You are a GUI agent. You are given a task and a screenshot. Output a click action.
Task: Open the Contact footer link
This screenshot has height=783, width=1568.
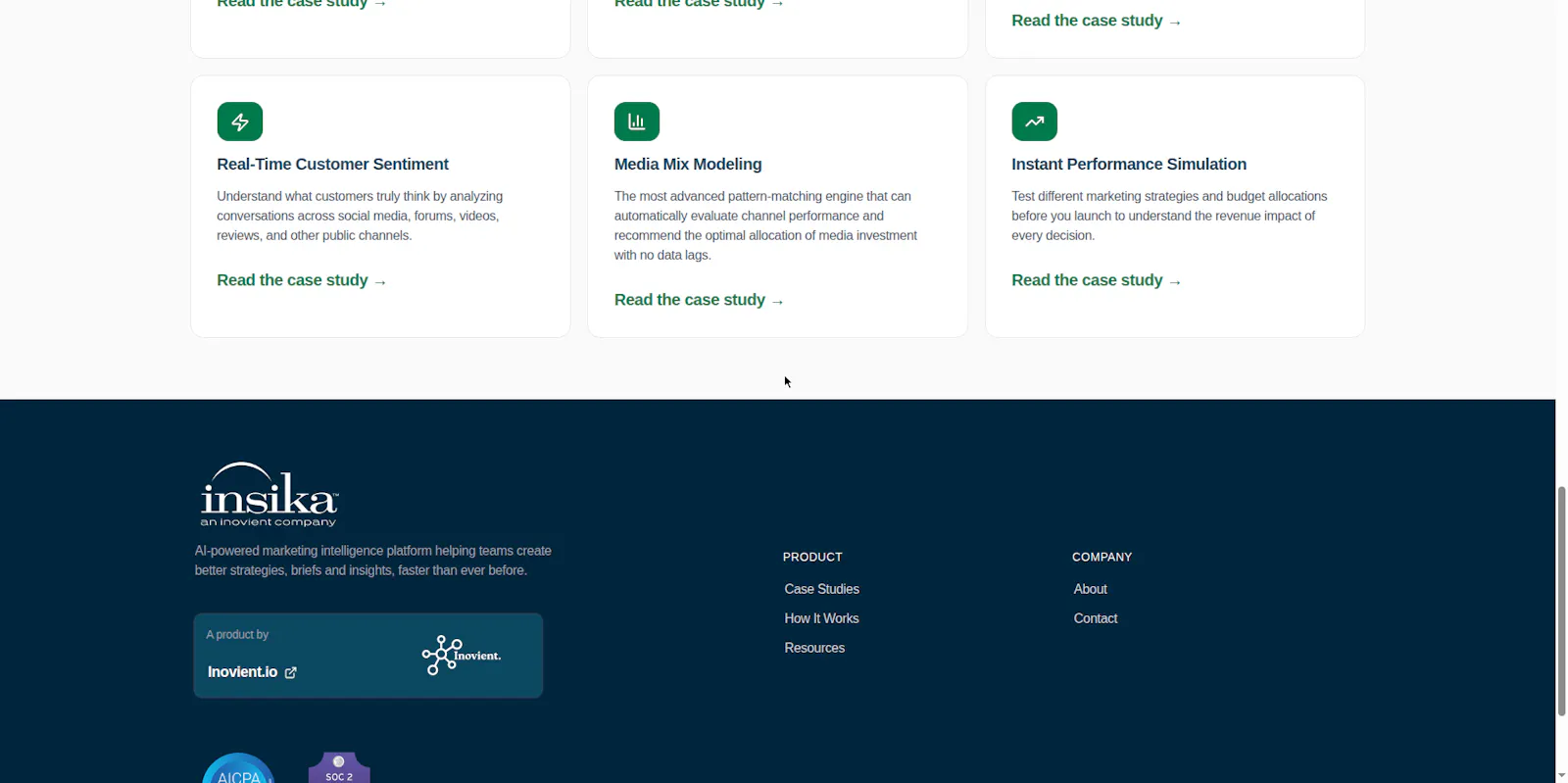[1095, 618]
